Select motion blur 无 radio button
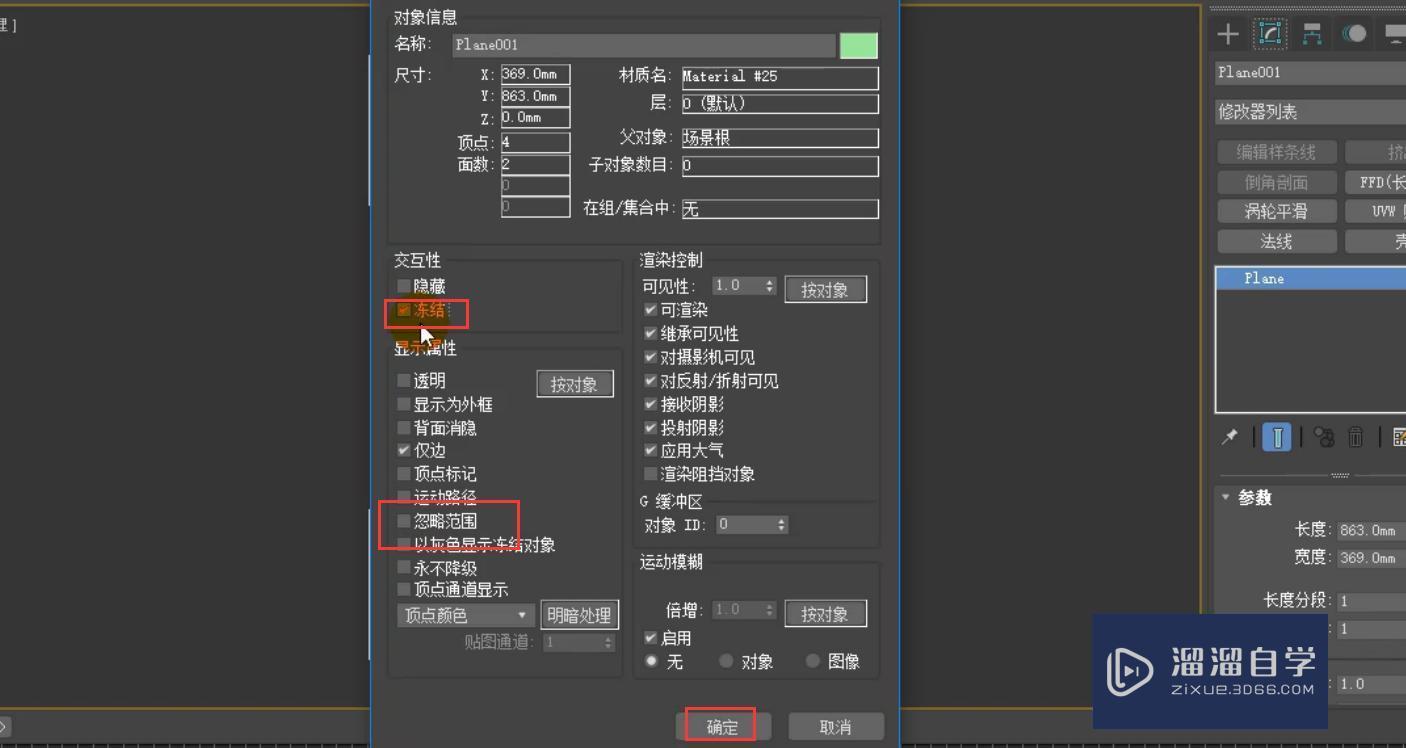The image size is (1406, 748). 652,661
